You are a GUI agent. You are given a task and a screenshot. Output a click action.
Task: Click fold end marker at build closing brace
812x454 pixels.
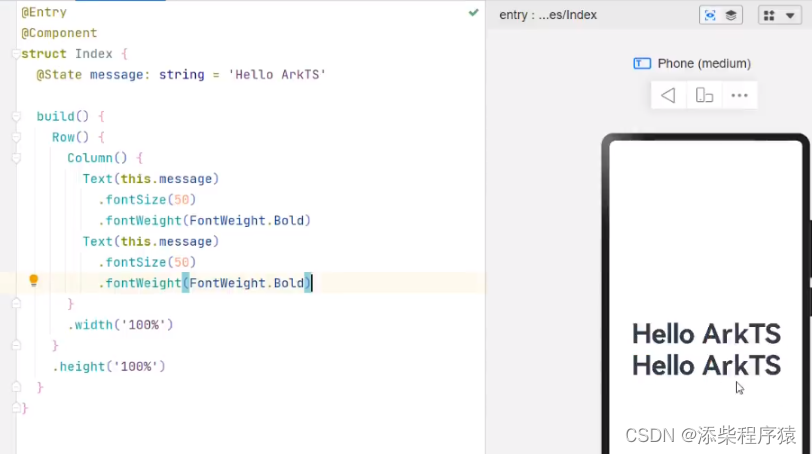tap(16, 387)
